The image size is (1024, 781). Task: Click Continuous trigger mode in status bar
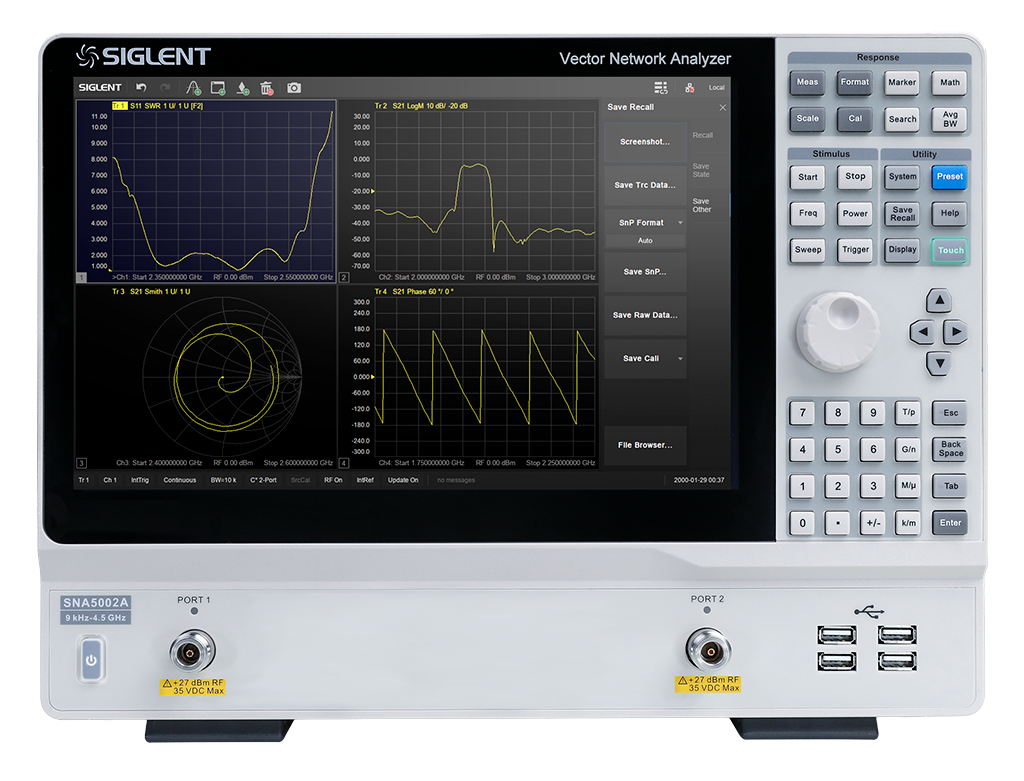(180, 480)
